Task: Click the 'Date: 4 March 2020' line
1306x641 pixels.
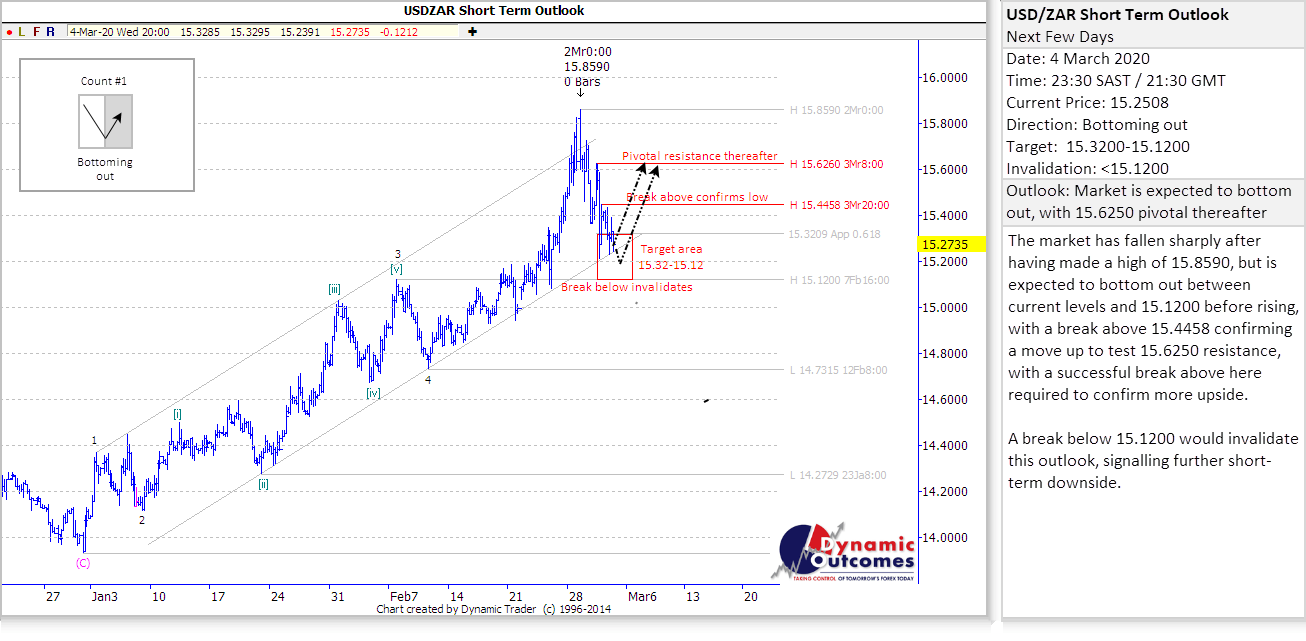Action: (1078, 59)
